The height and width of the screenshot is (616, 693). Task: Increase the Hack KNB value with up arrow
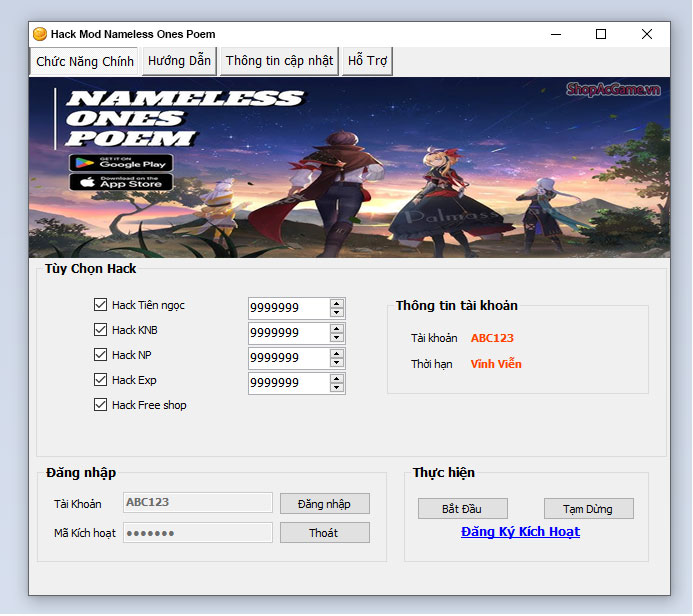click(x=337, y=329)
